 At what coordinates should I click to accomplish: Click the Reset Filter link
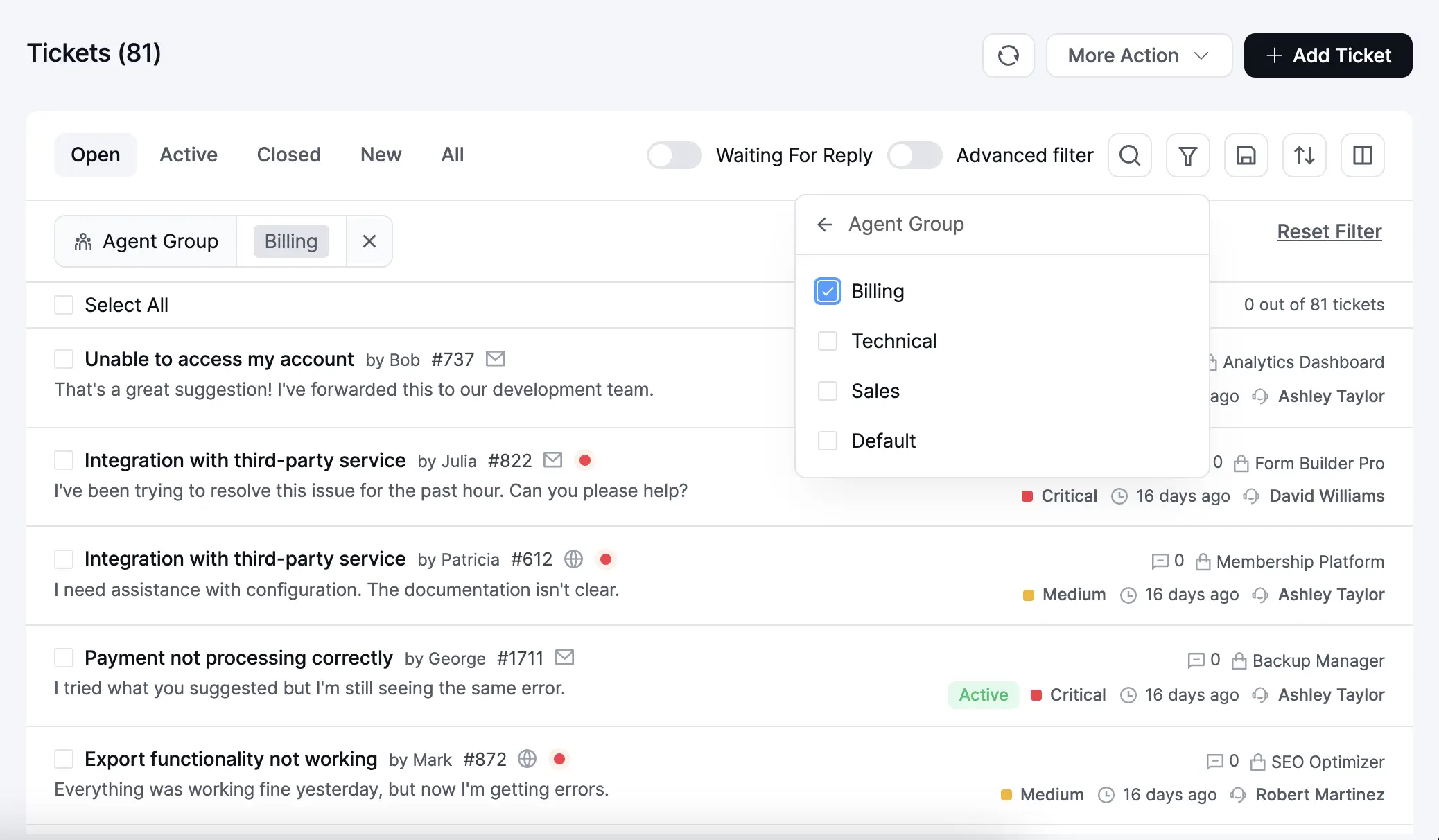(x=1328, y=231)
